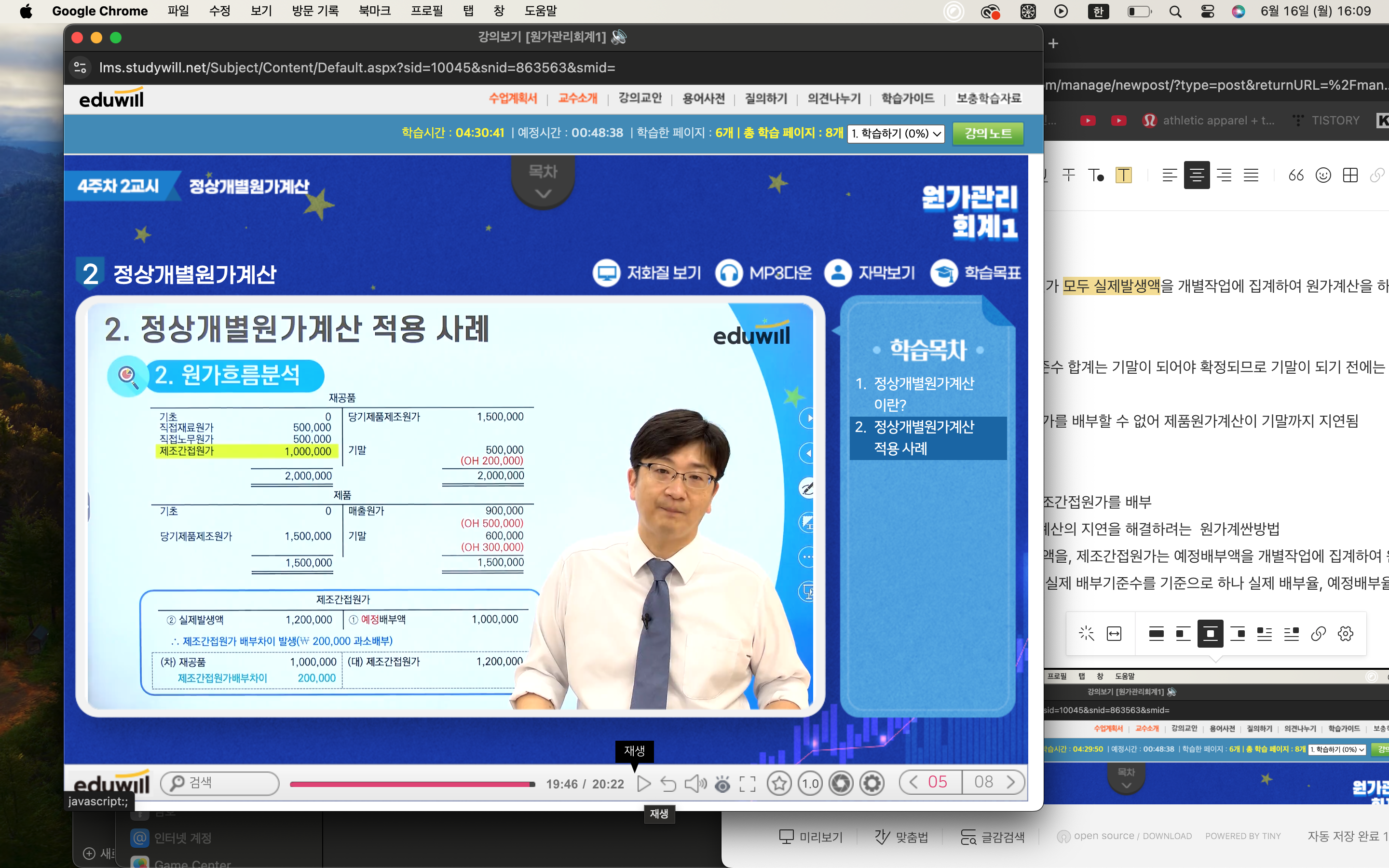Change playback speed via 1.0 button
1389x868 pixels.
[x=810, y=783]
